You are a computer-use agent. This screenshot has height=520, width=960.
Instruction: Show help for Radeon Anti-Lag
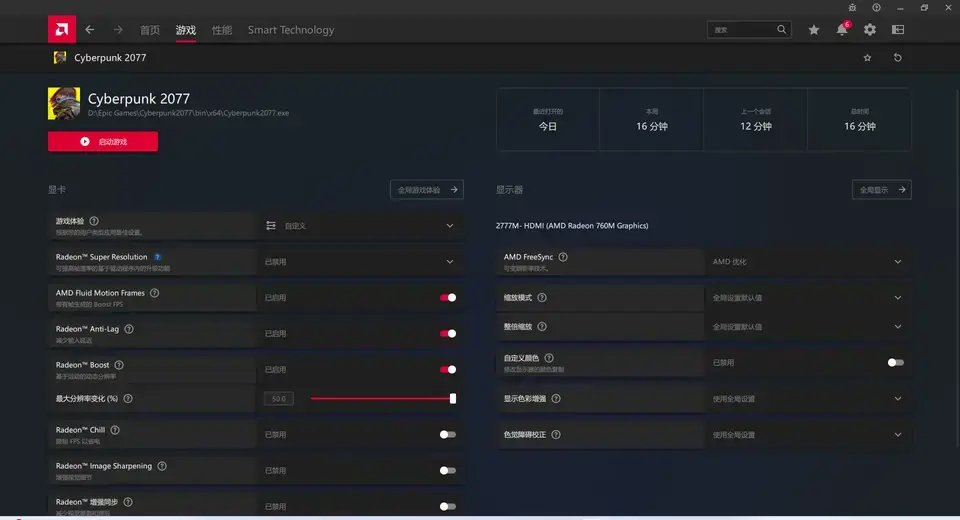point(129,329)
